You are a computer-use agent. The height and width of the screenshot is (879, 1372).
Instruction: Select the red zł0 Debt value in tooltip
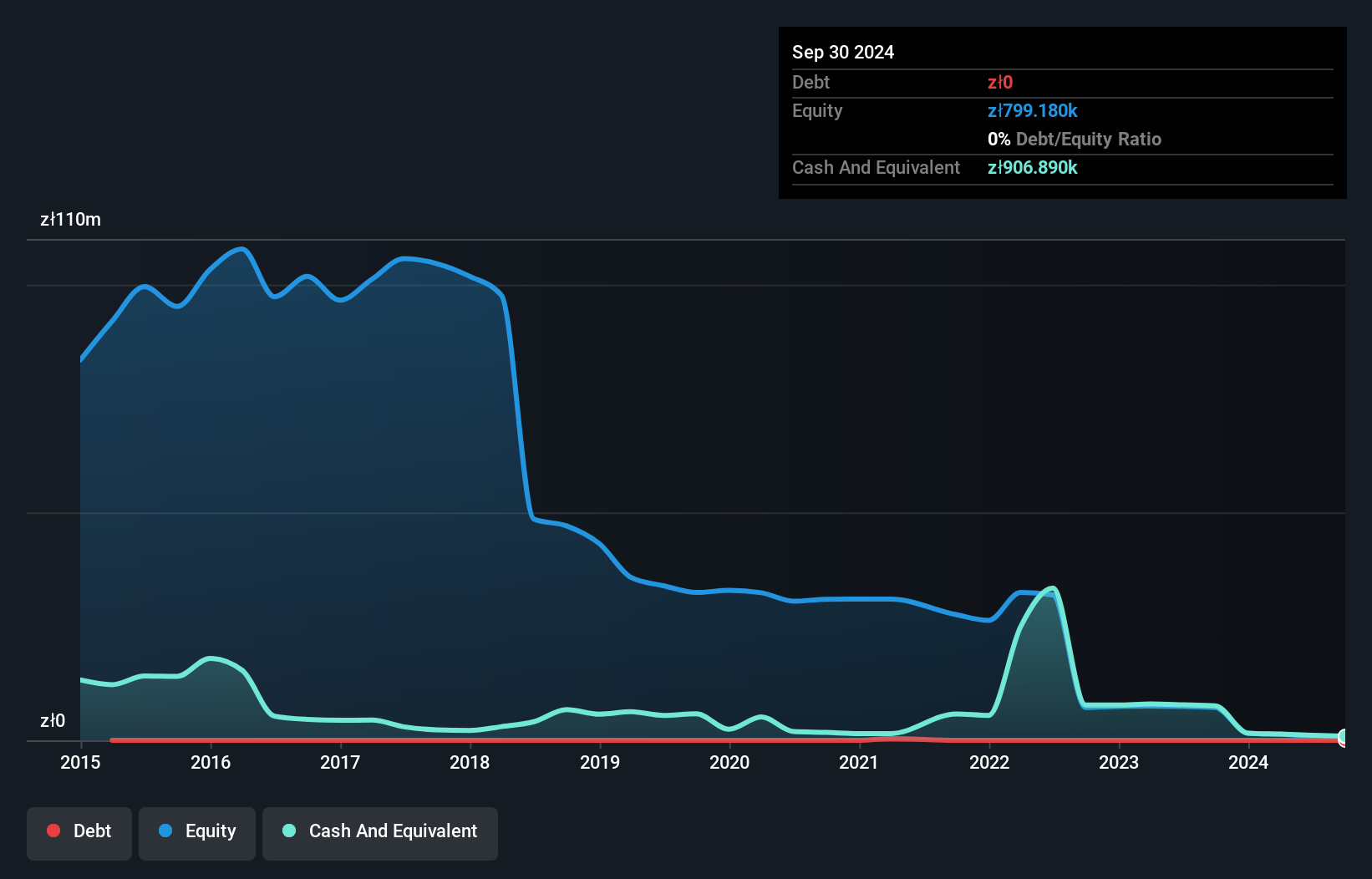(x=1000, y=82)
